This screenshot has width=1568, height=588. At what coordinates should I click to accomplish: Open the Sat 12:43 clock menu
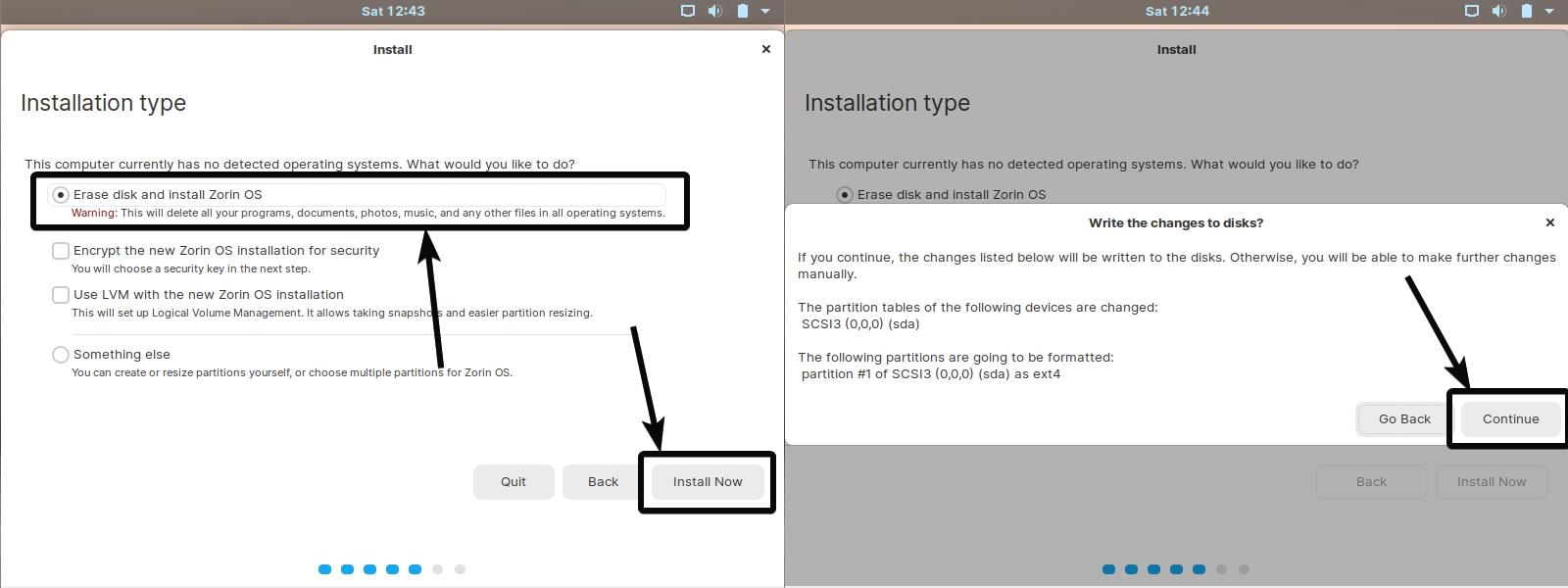[393, 11]
